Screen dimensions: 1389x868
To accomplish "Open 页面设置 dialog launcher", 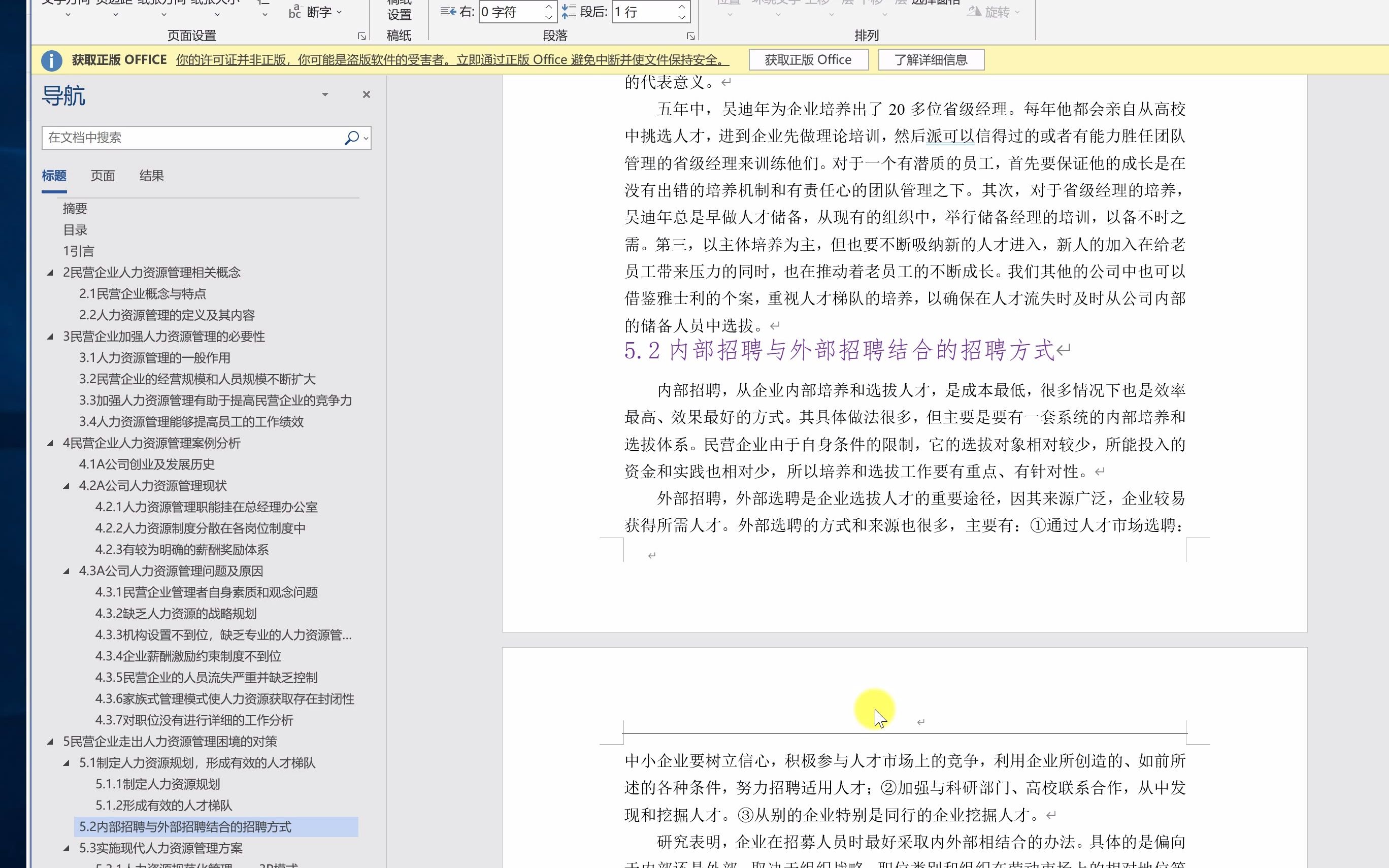I will pos(361,36).
